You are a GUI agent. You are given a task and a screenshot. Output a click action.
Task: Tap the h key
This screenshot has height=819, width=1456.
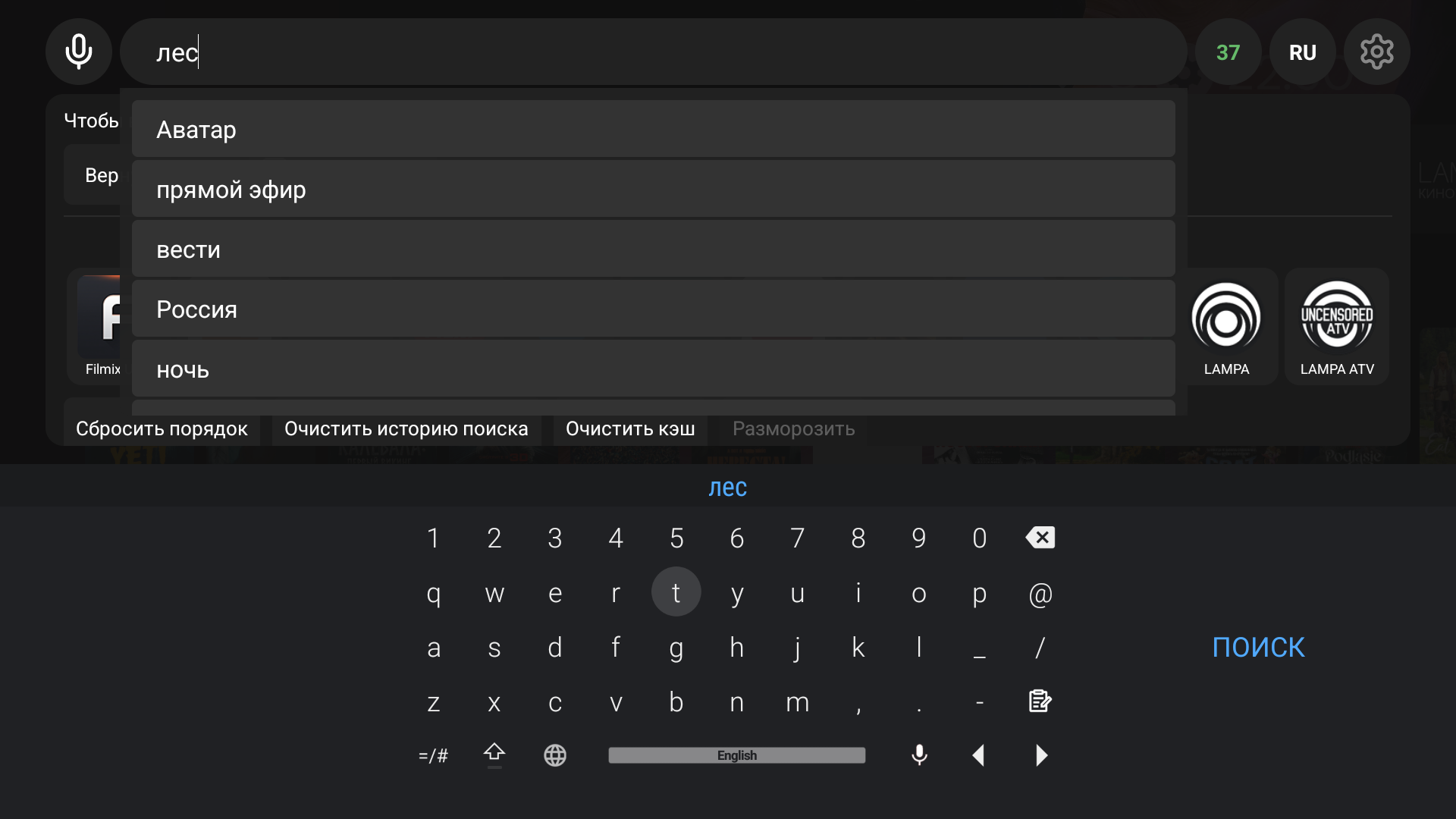(x=737, y=648)
